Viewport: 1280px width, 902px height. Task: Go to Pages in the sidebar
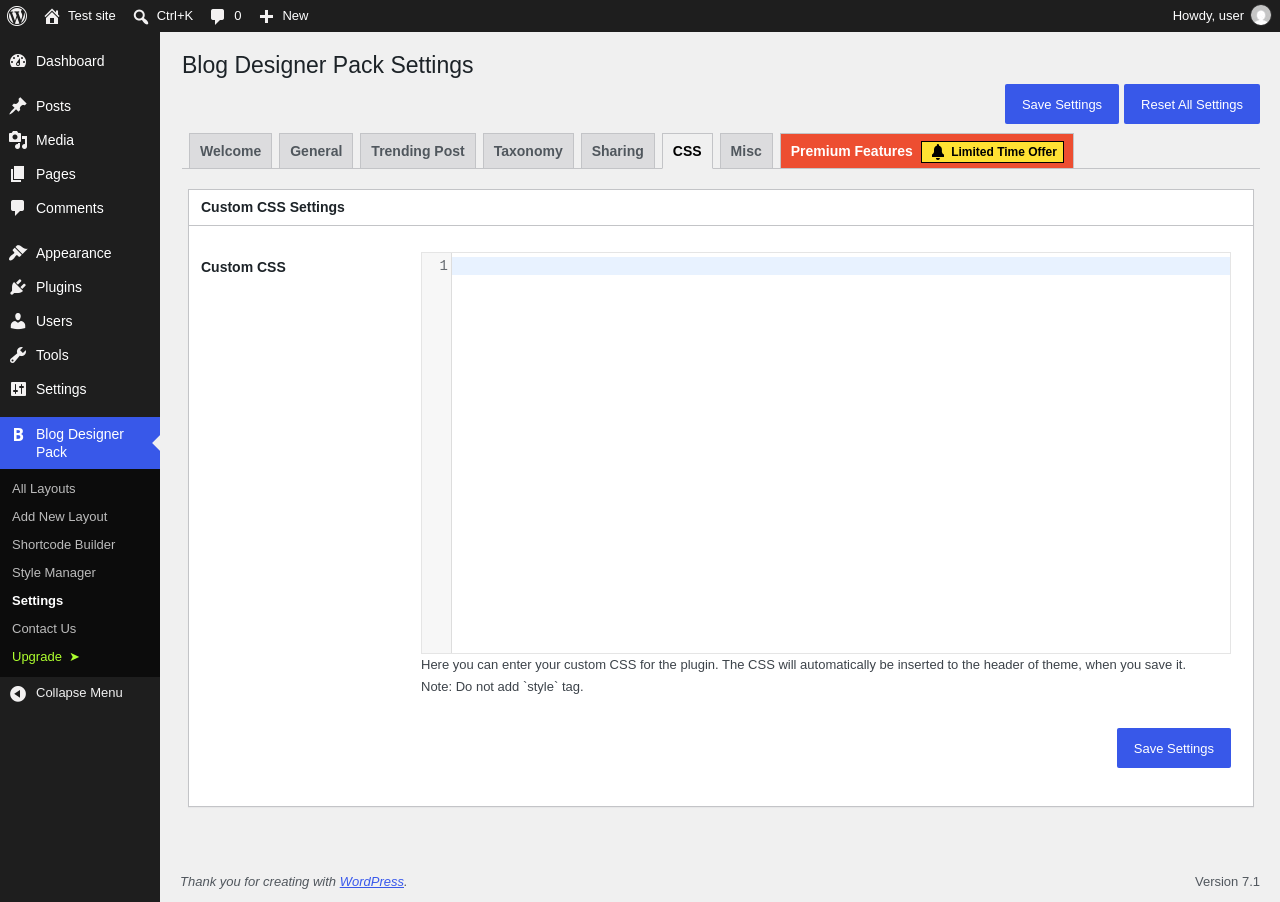(x=80, y=174)
